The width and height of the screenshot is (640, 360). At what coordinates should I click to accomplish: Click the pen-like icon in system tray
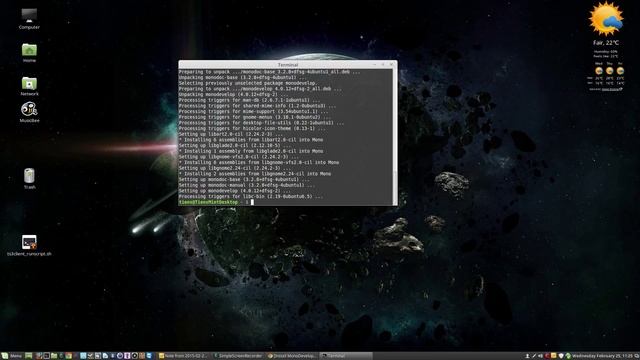pyautogui.click(x=534, y=356)
